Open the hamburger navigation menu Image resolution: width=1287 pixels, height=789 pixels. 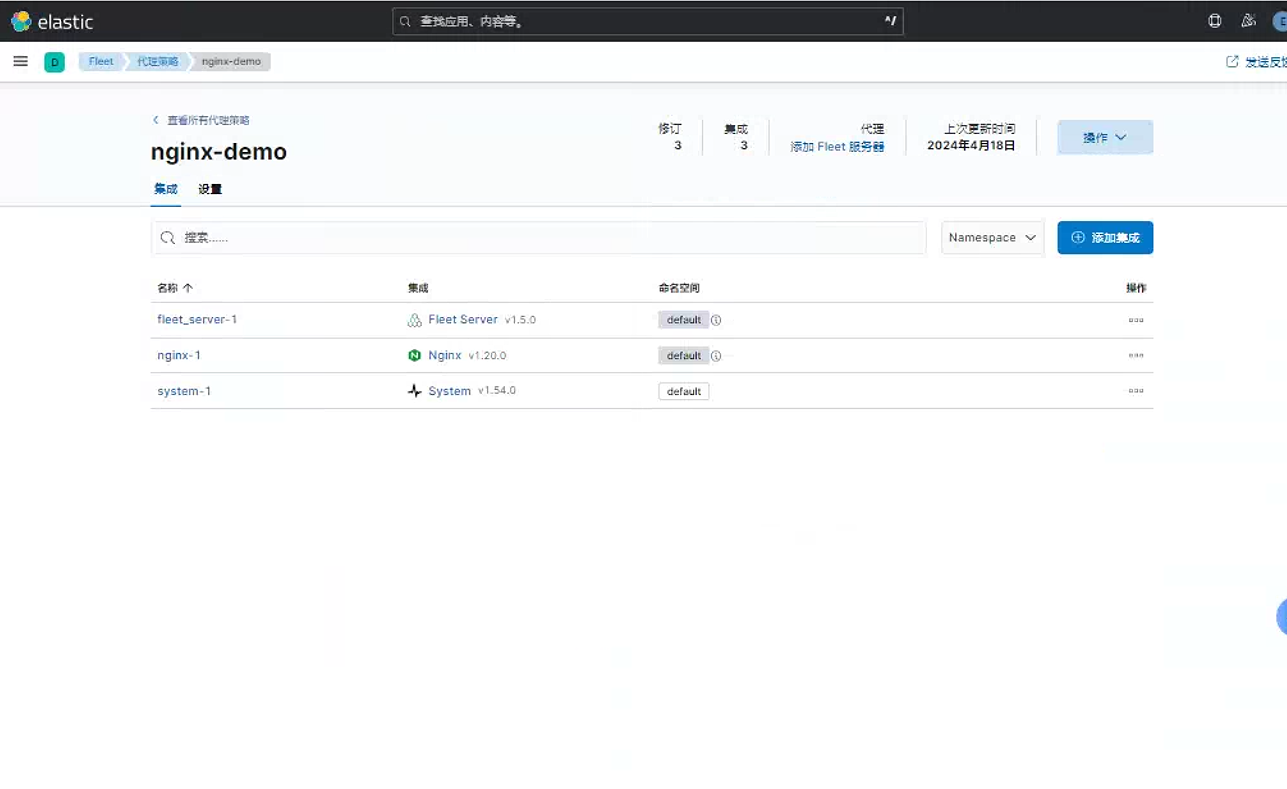[20, 62]
